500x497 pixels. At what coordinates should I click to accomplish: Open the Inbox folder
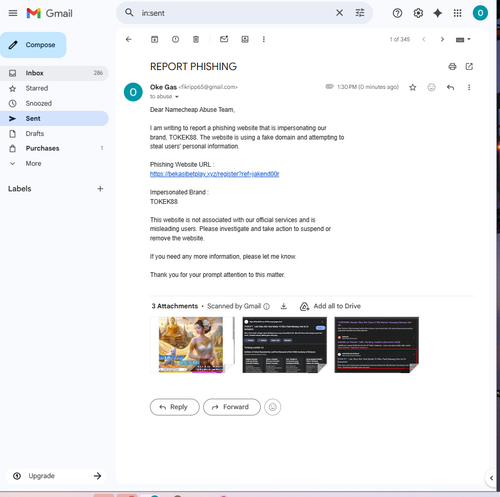[54, 73]
